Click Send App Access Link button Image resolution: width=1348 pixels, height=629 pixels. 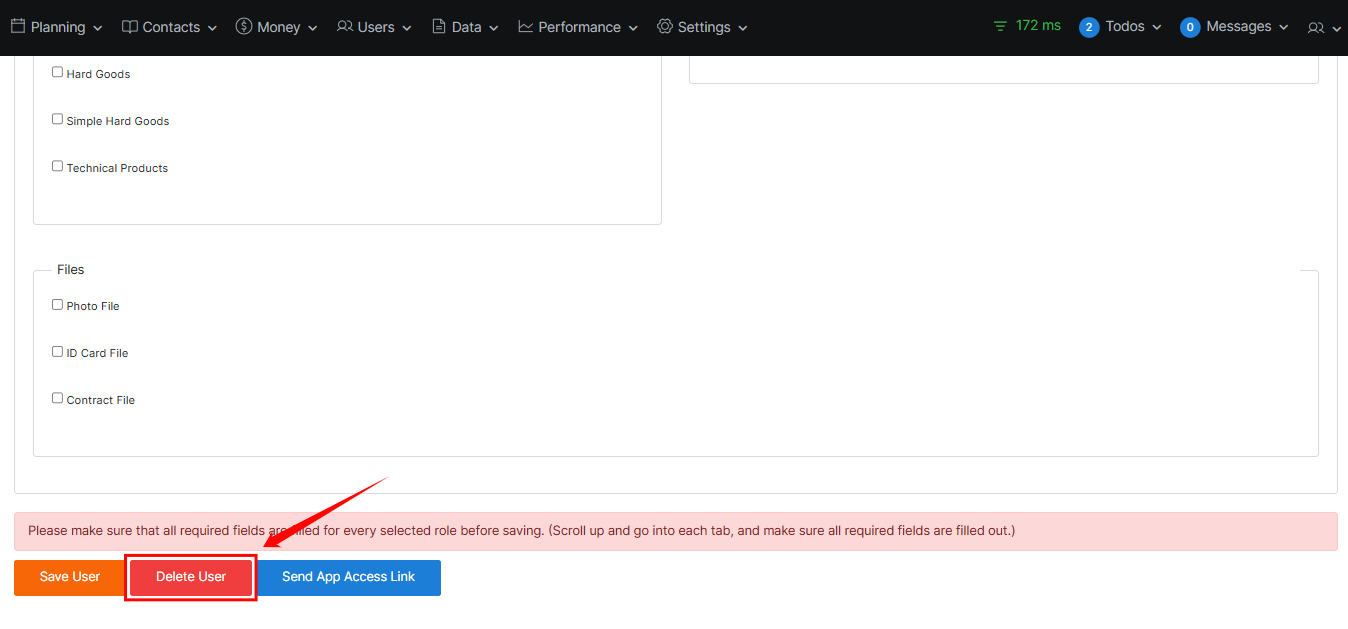tap(348, 577)
